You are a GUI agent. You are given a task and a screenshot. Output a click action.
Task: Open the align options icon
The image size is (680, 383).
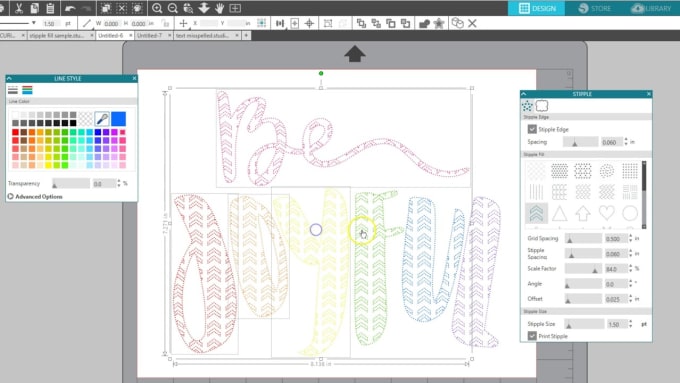coord(280,23)
